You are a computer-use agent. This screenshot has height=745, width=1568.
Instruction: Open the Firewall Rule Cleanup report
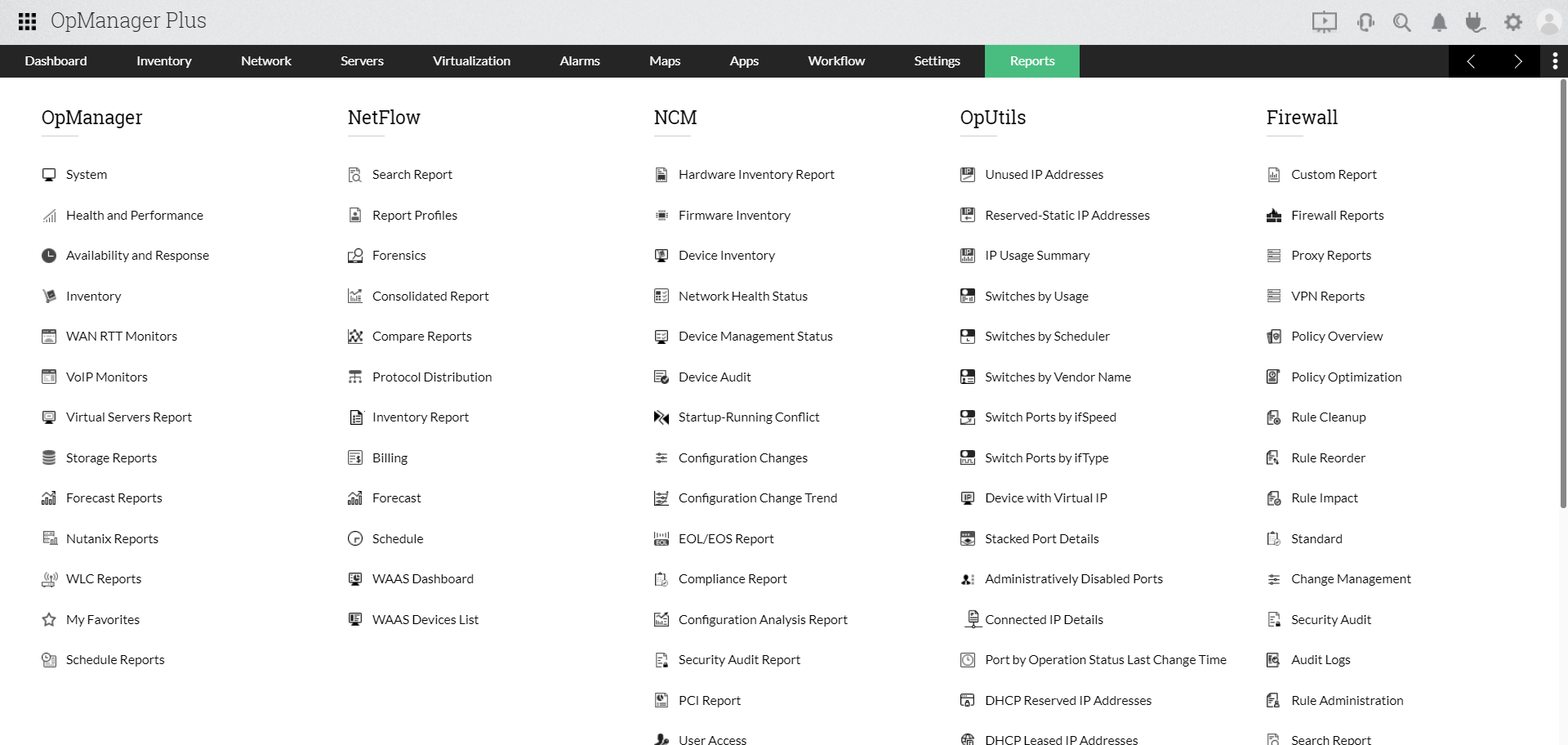1328,417
